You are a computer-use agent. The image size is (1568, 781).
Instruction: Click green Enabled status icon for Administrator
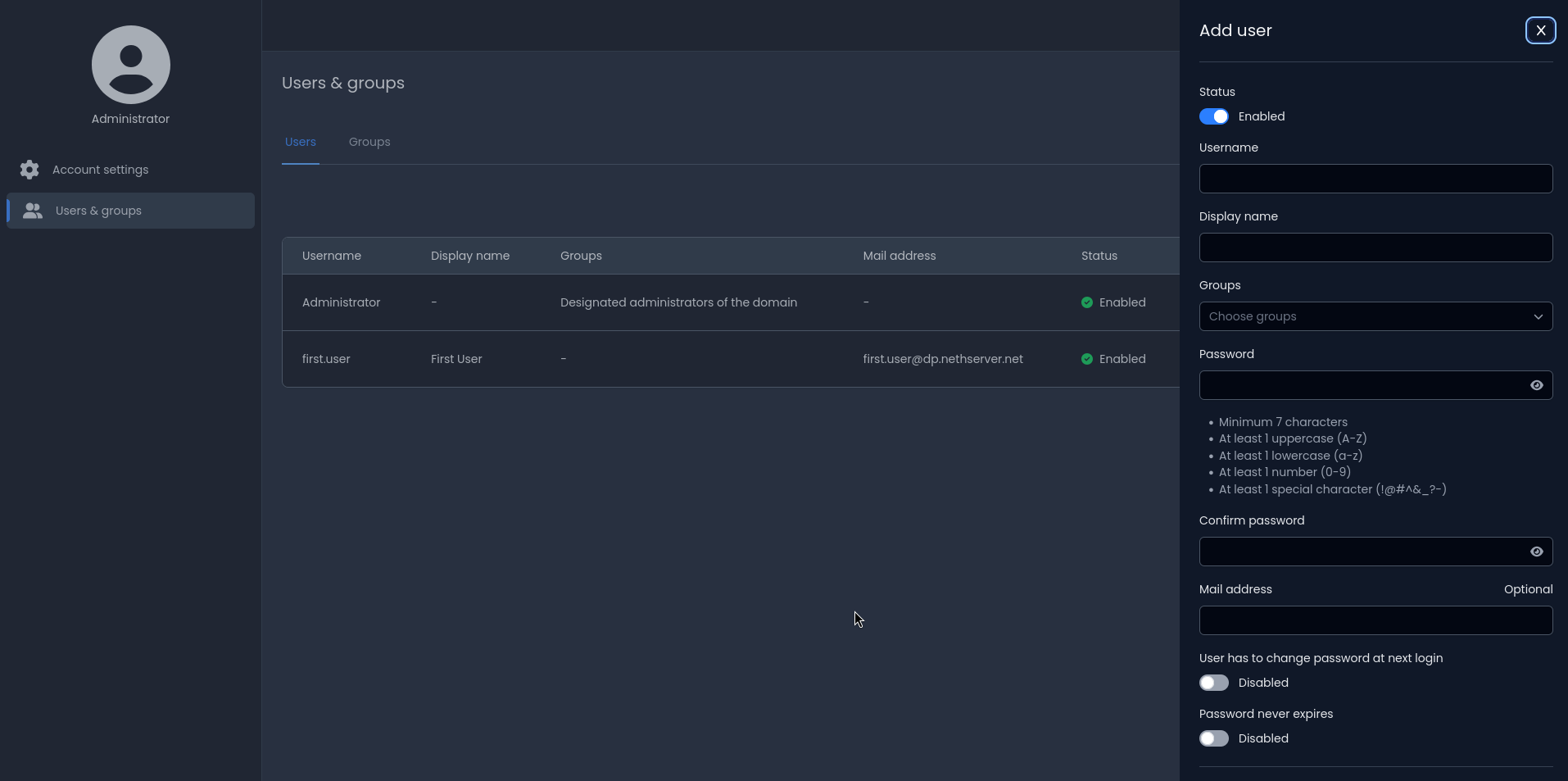(x=1086, y=302)
